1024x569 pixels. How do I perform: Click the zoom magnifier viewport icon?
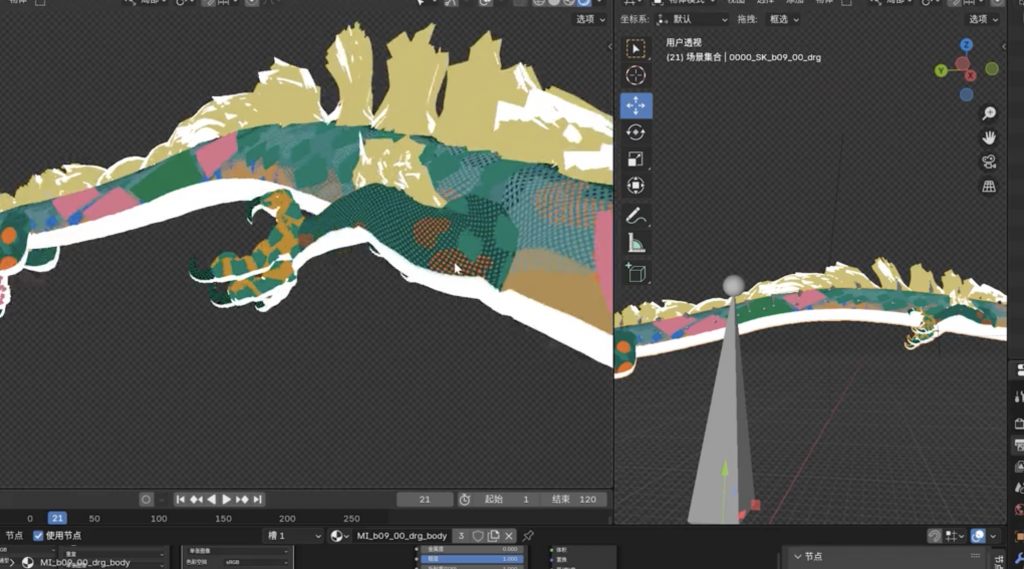989,113
